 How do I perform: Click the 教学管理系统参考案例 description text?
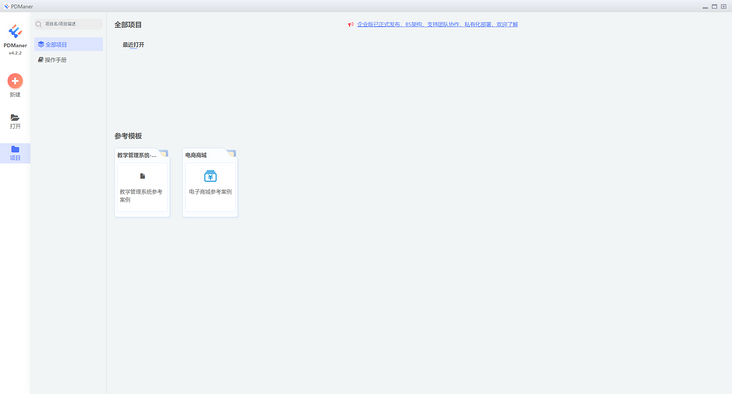tap(141, 196)
